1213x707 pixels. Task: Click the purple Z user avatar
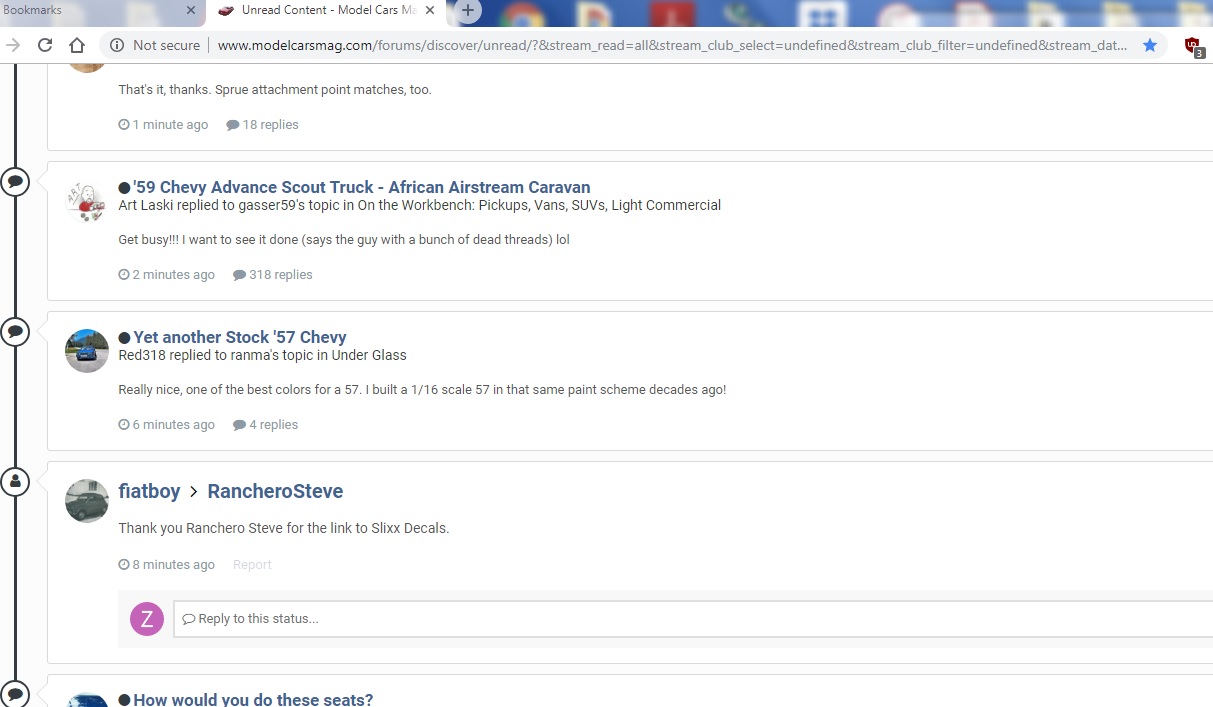[147, 619]
